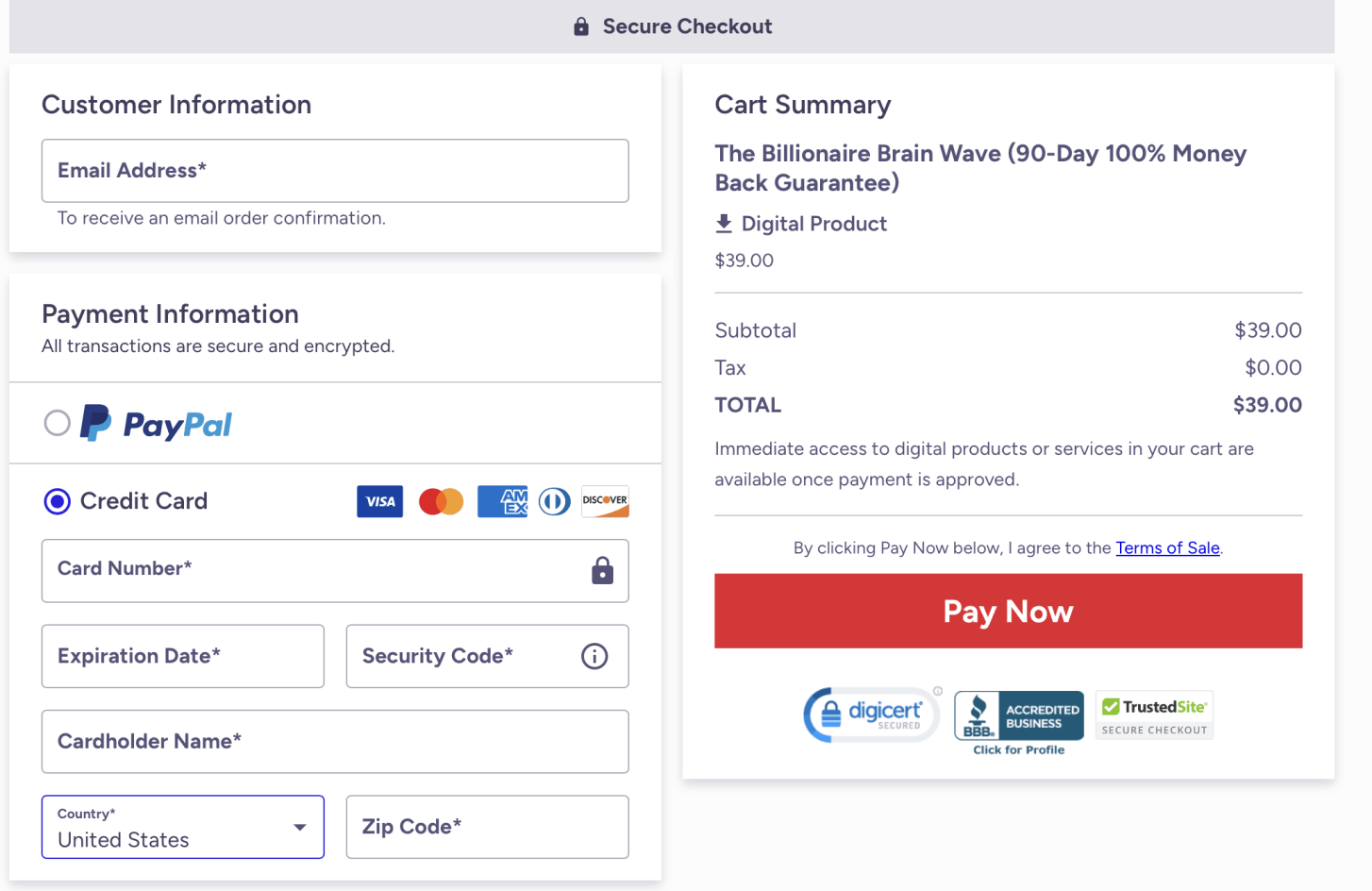This screenshot has height=891, width=1372.
Task: Click the Mastercard icon
Action: (x=441, y=501)
